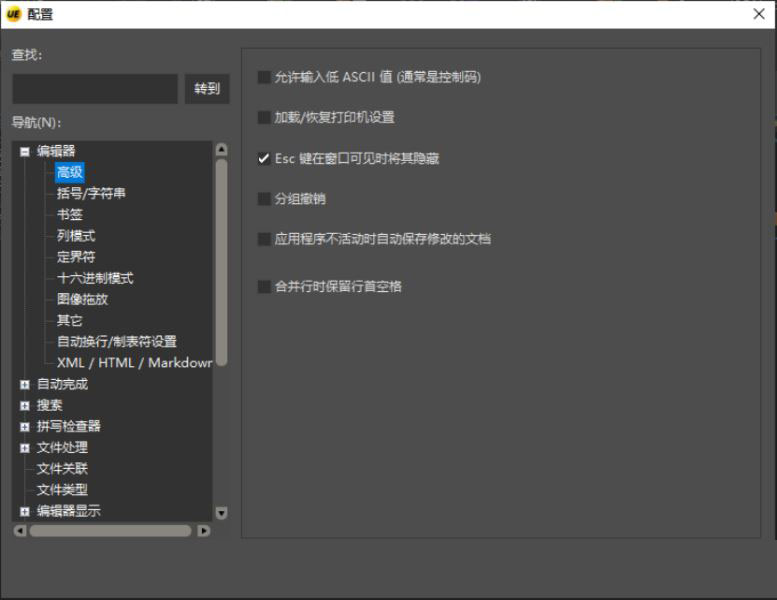Select the 括号/字符串 tree item

91,193
